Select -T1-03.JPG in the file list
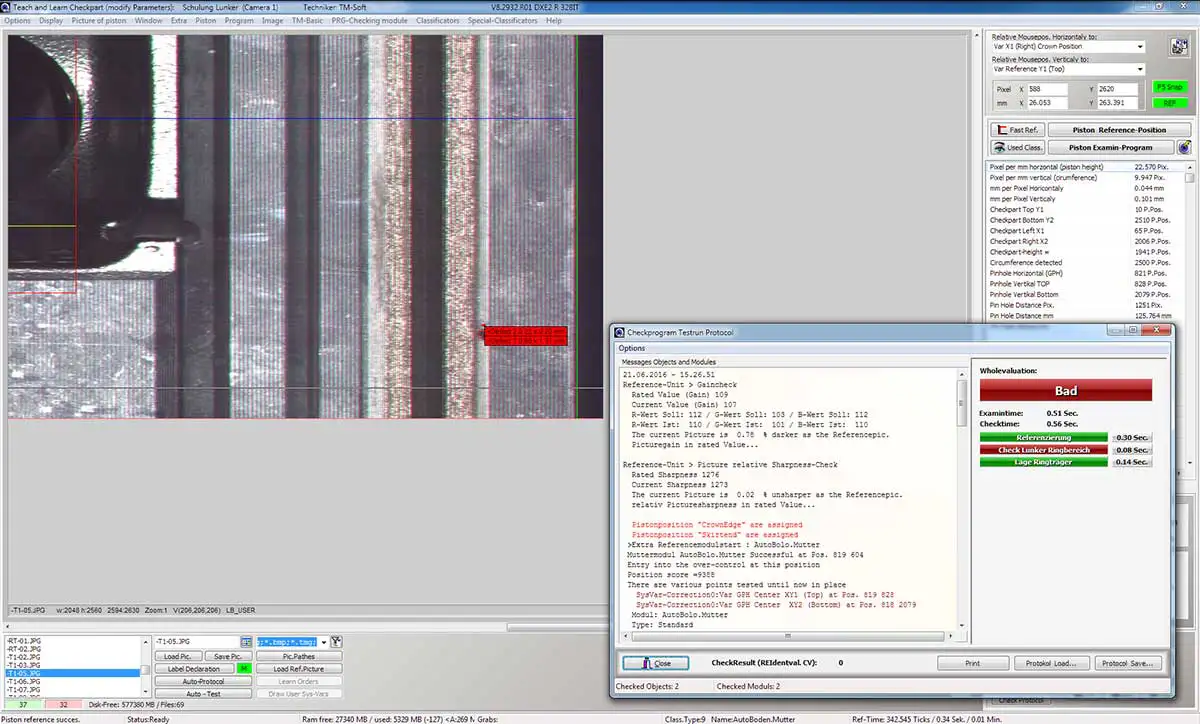Image resolution: width=1200 pixels, height=724 pixels. coord(71,665)
